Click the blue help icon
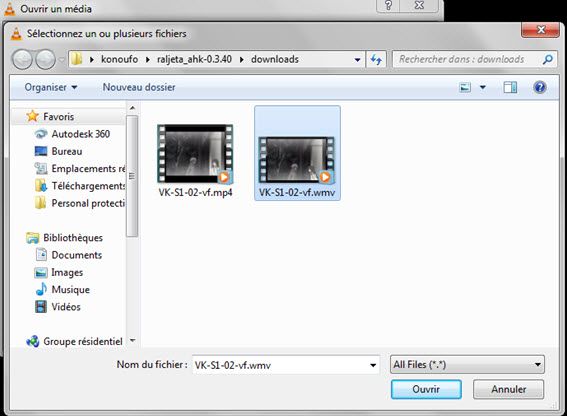 click(x=540, y=87)
